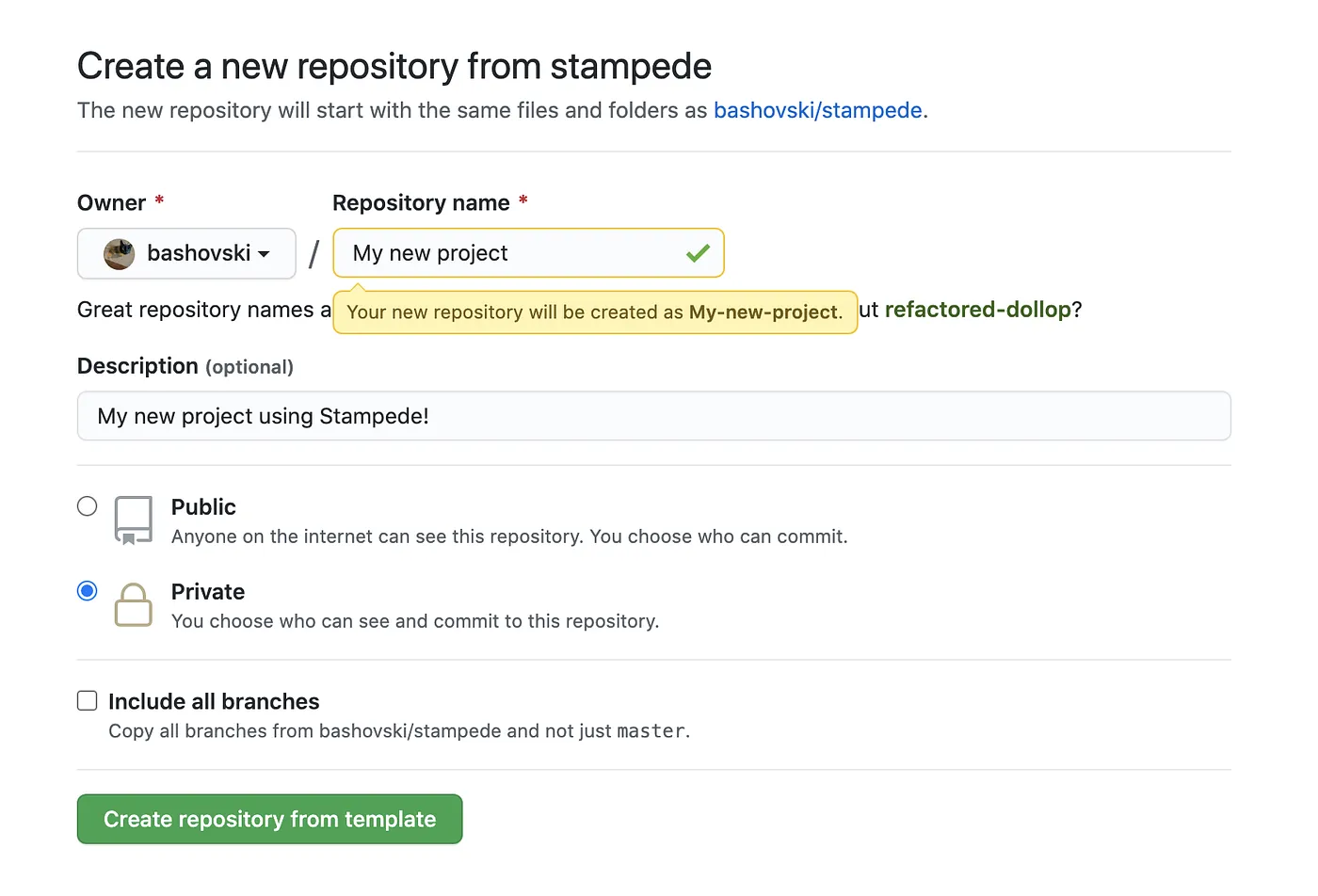1318x896 pixels.
Task: Click the 'My-new-project' tooltip message
Action: [595, 312]
